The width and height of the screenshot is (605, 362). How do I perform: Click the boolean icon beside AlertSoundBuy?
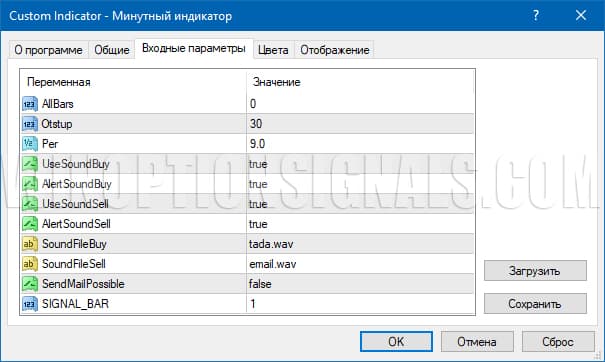tap(30, 184)
